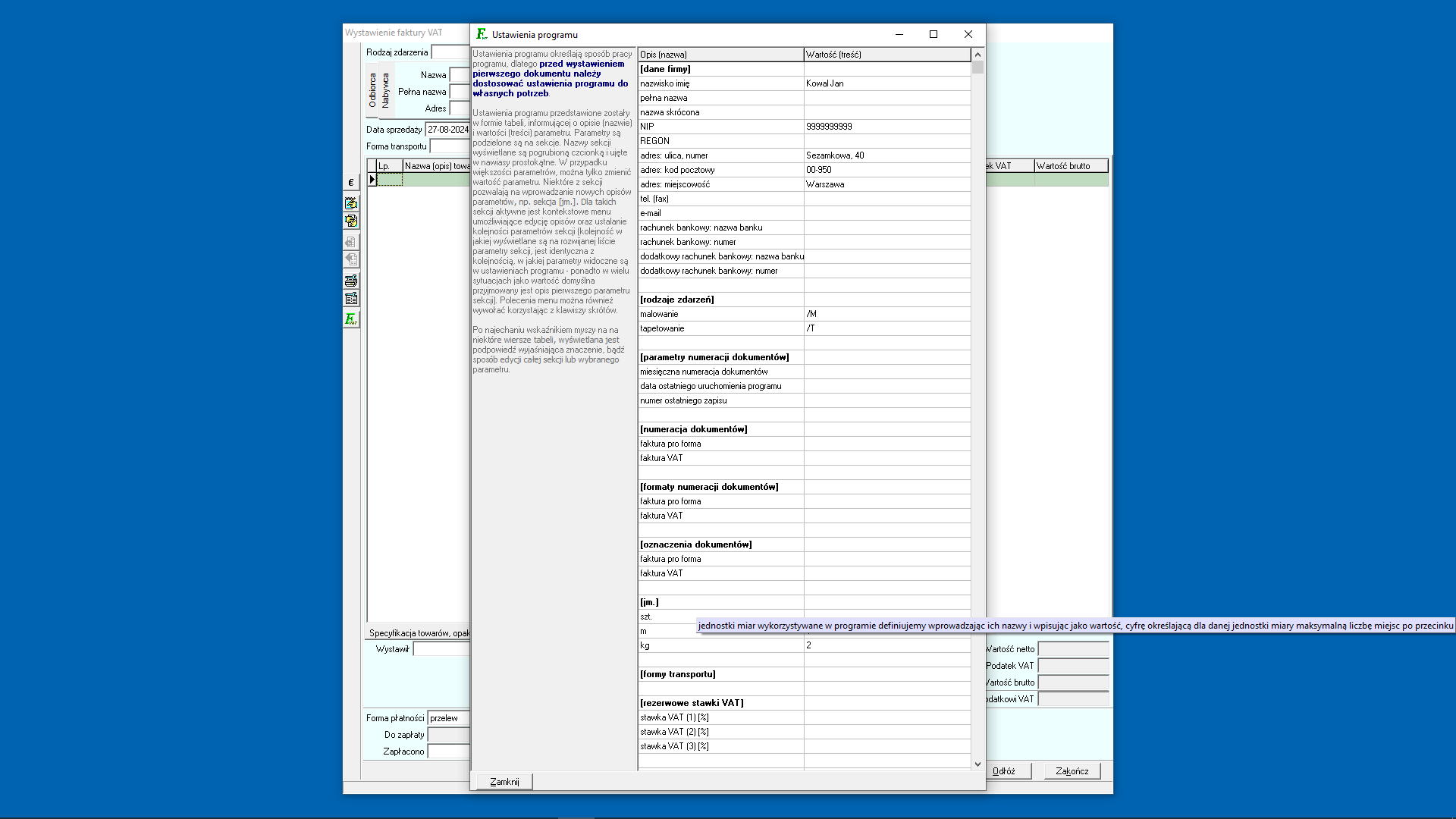Click the hand holding documents icon
Image resolution: width=1456 pixels, height=819 pixels.
click(351, 221)
